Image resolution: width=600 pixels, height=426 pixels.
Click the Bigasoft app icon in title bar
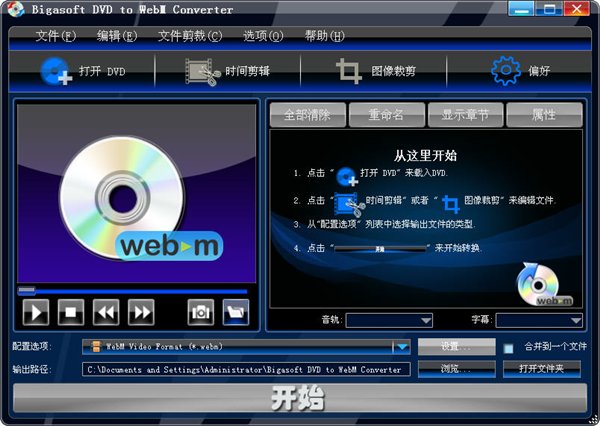pyautogui.click(x=16, y=9)
